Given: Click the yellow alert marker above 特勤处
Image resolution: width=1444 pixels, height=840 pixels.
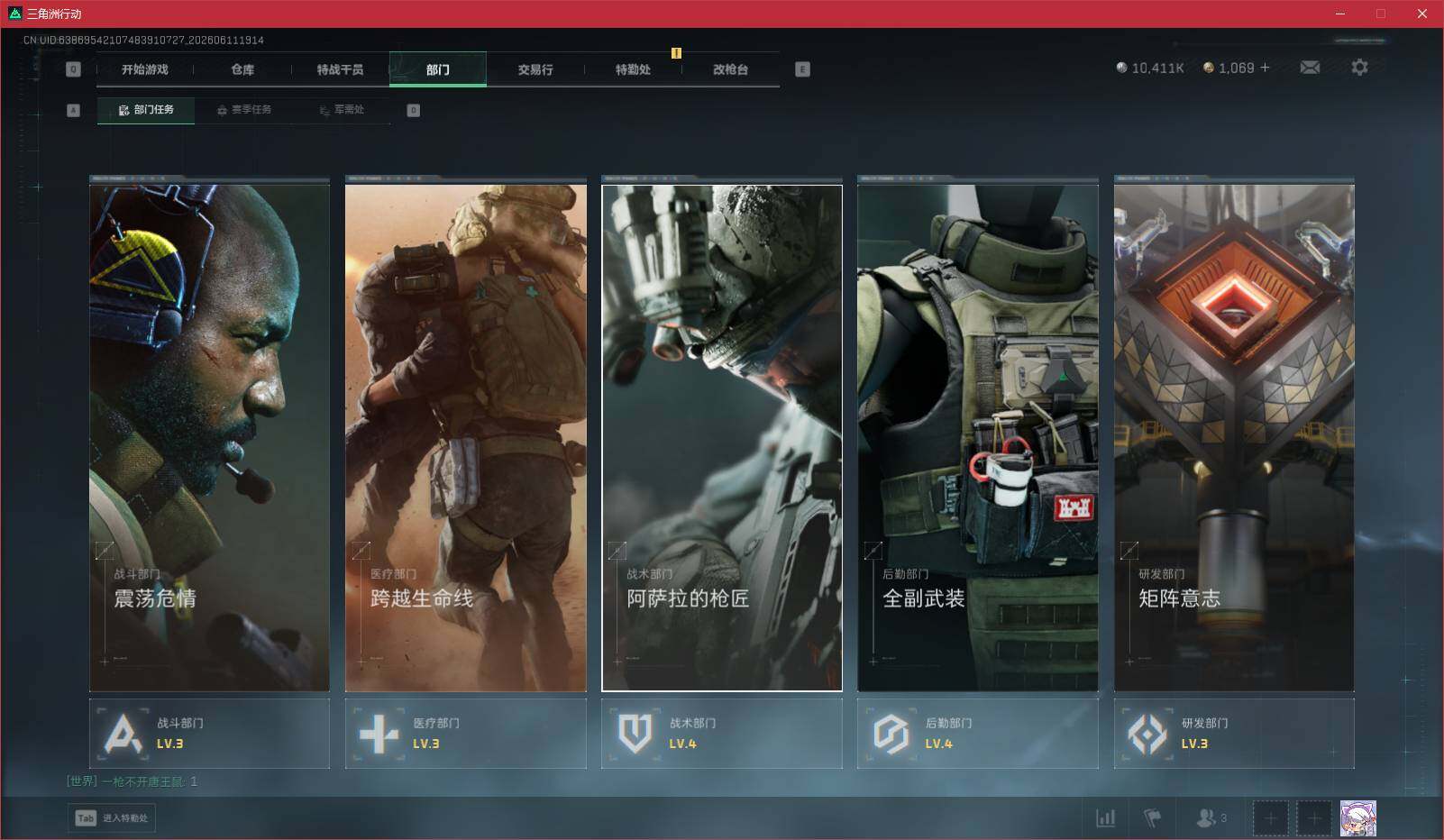Looking at the screenshot, I should pos(676,53).
